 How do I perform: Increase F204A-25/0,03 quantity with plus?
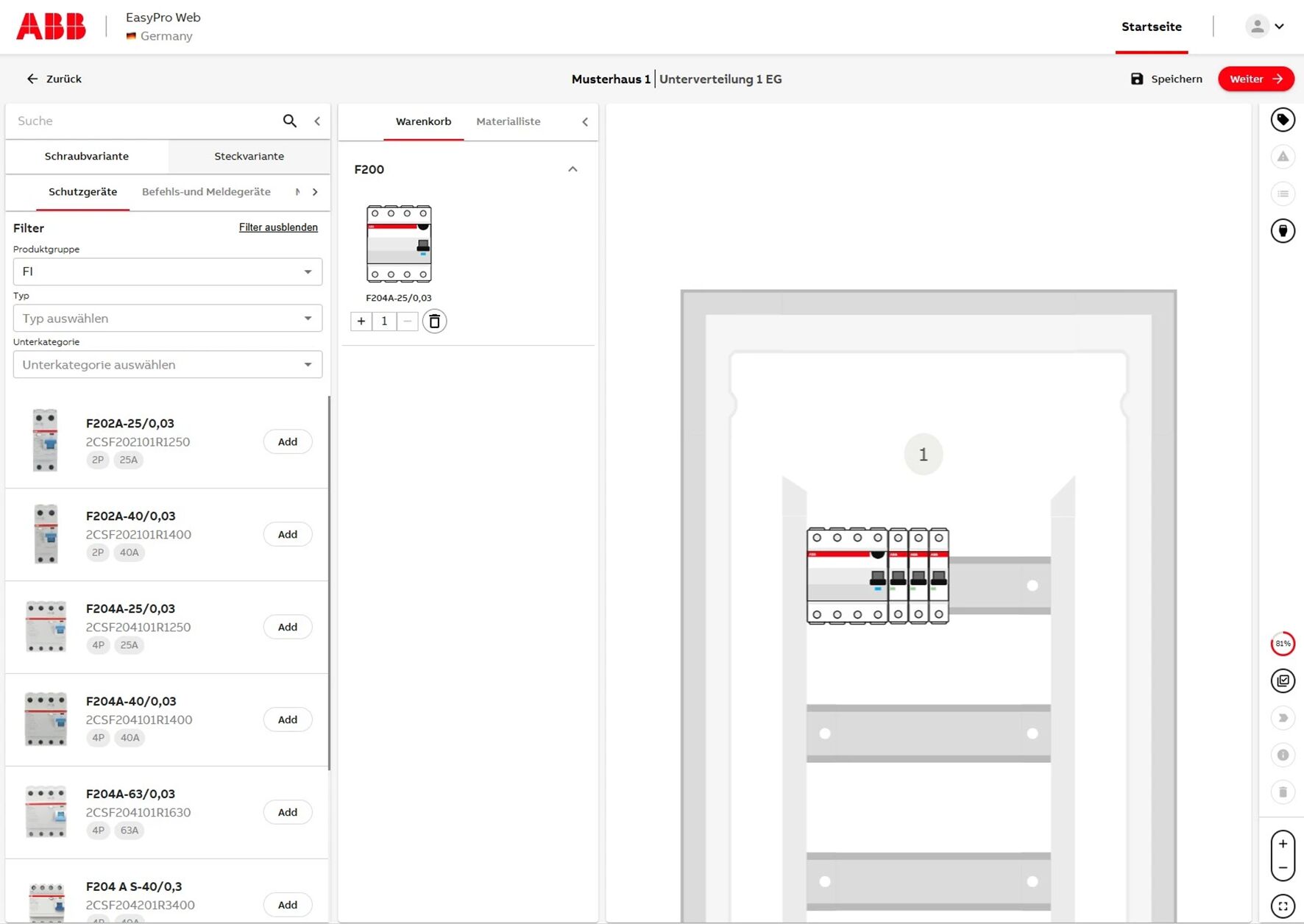click(361, 321)
